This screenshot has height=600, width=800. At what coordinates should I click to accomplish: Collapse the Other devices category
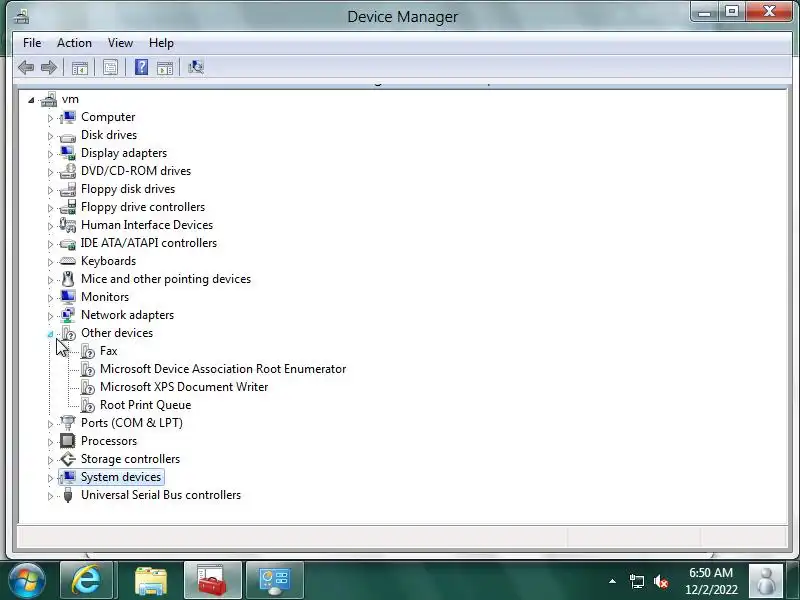click(x=50, y=334)
